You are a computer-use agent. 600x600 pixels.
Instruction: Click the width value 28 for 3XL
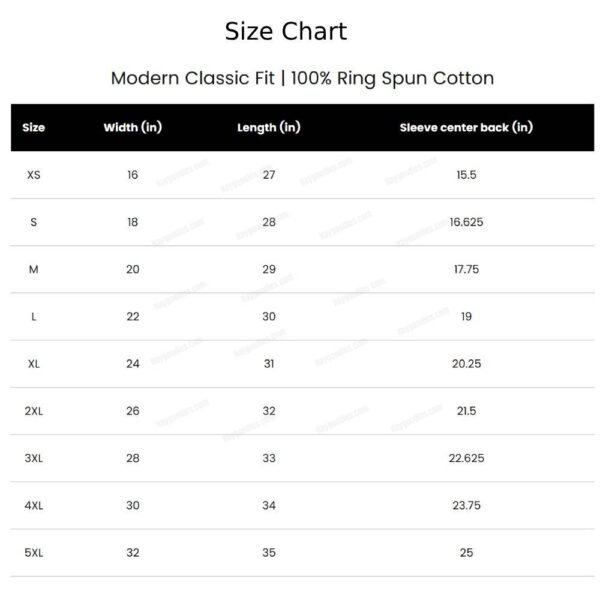click(133, 458)
